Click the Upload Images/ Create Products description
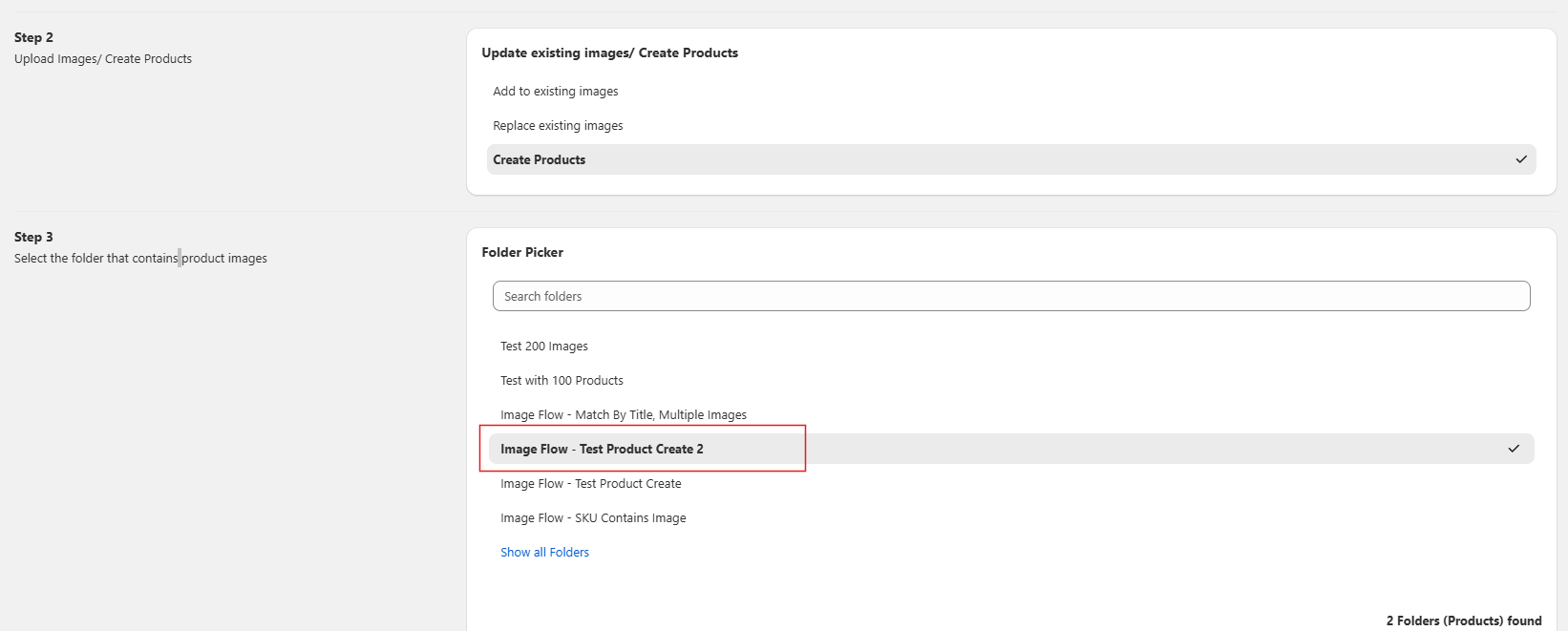 point(103,59)
